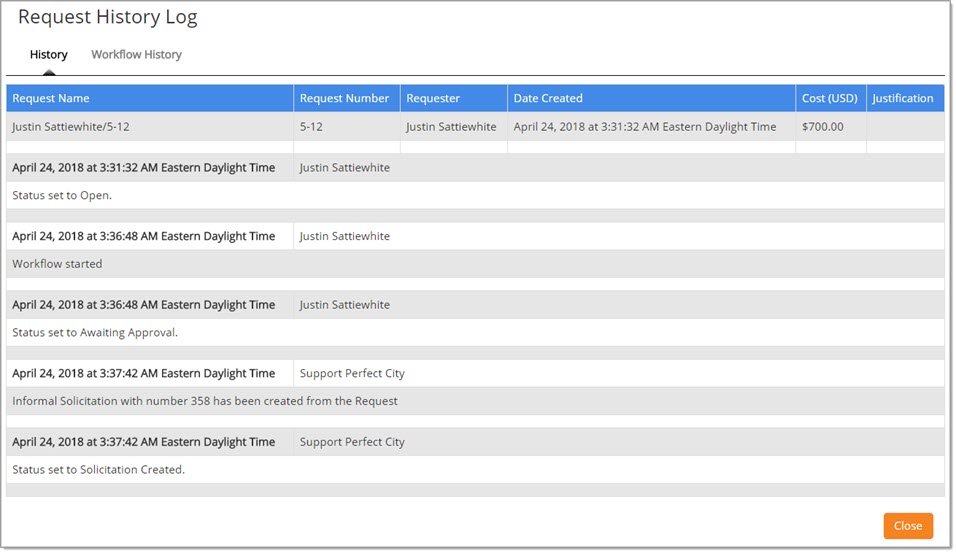
Task: Select the 'Status set to Open.' entry
Action: pos(62,195)
